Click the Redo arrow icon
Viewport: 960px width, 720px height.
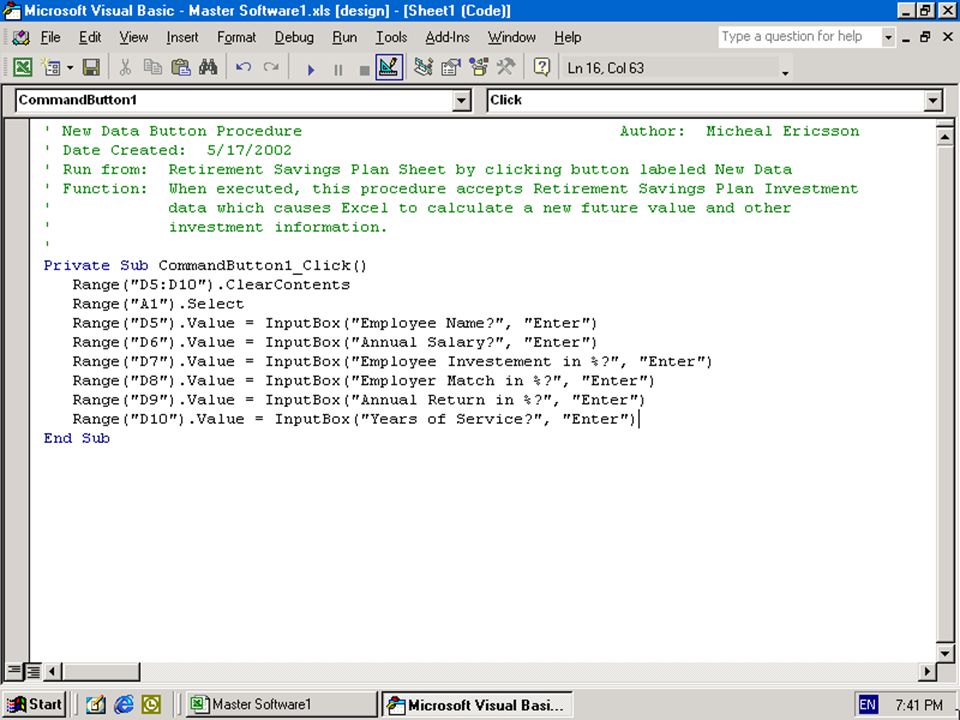(x=271, y=67)
